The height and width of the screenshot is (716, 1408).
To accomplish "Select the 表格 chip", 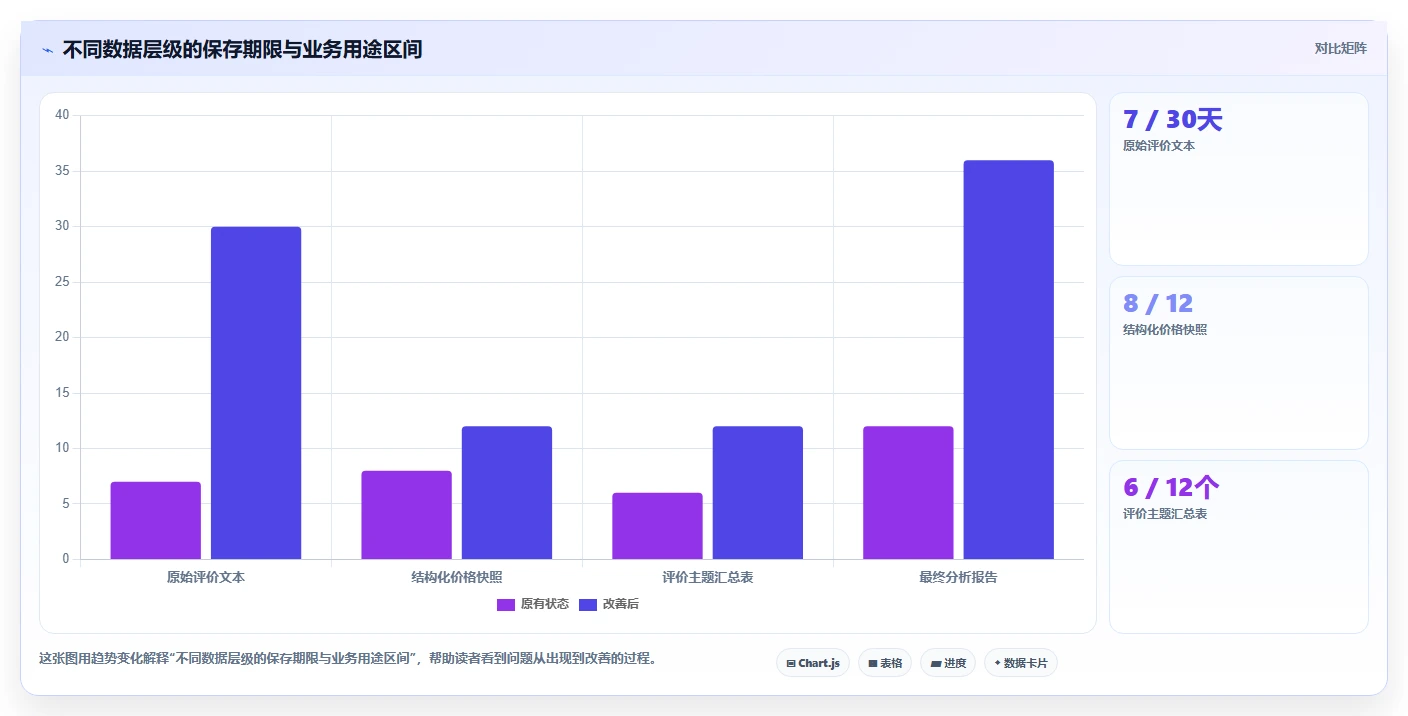I will tap(885, 663).
